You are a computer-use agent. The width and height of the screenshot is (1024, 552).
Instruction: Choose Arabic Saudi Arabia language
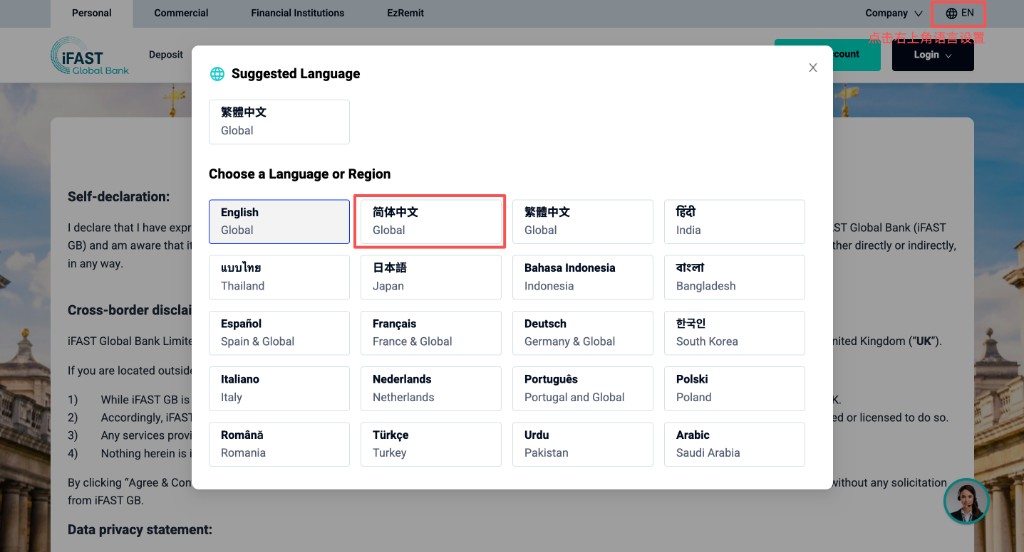pyautogui.click(x=734, y=444)
